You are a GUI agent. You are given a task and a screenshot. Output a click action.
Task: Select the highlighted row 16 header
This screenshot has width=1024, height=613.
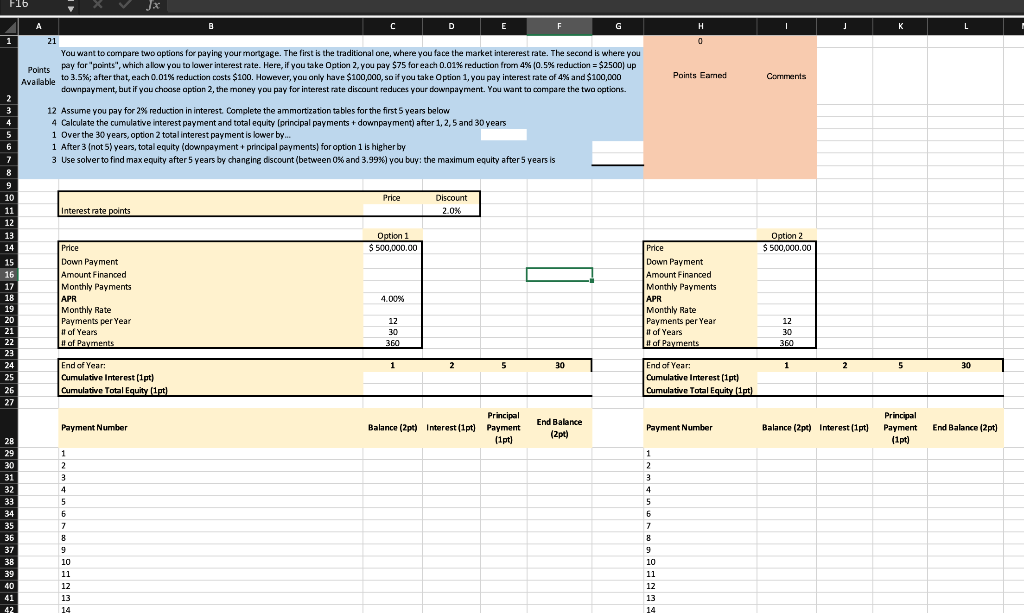(x=9, y=274)
